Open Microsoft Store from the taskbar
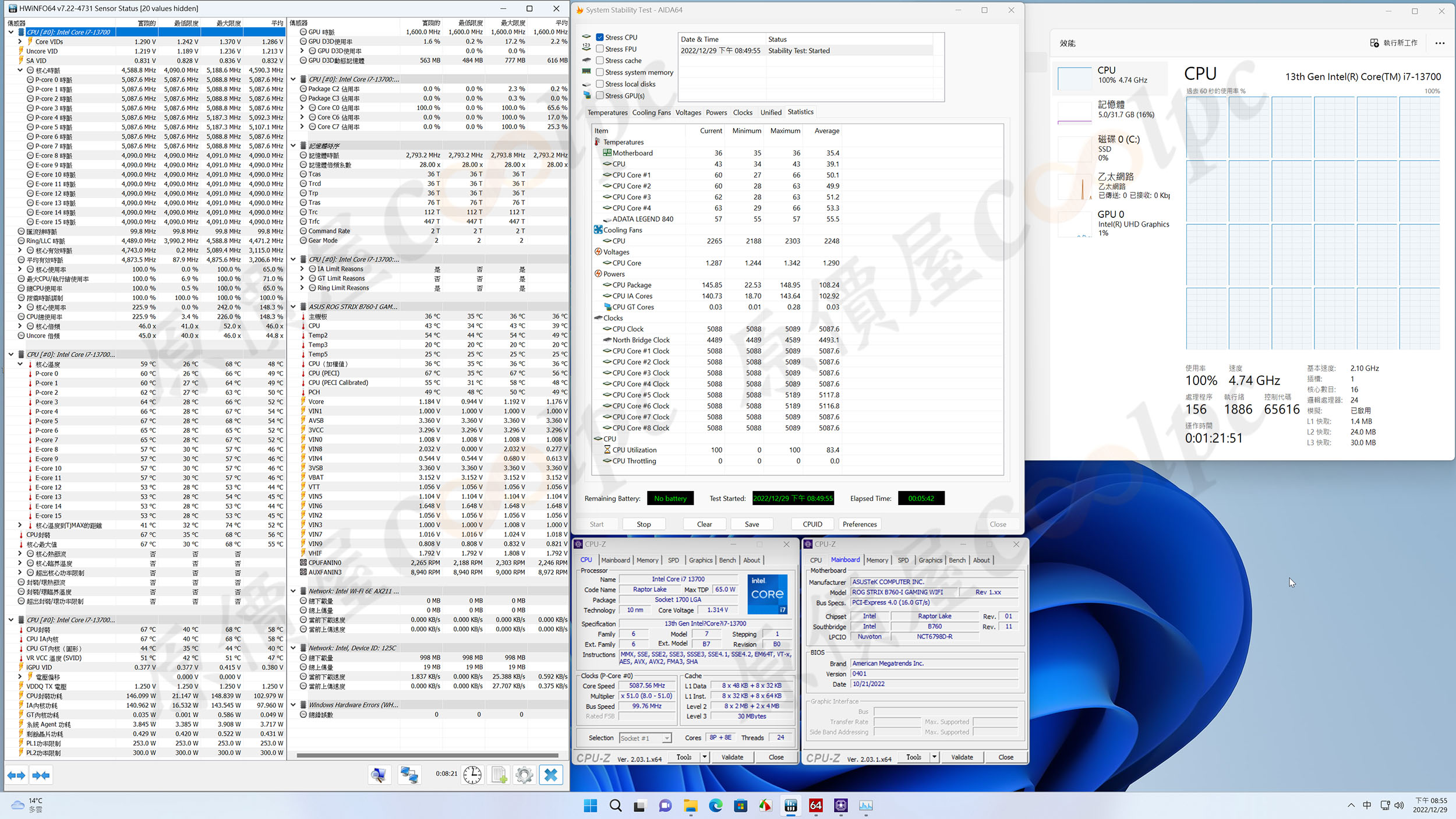The height and width of the screenshot is (819, 1456). point(741,806)
